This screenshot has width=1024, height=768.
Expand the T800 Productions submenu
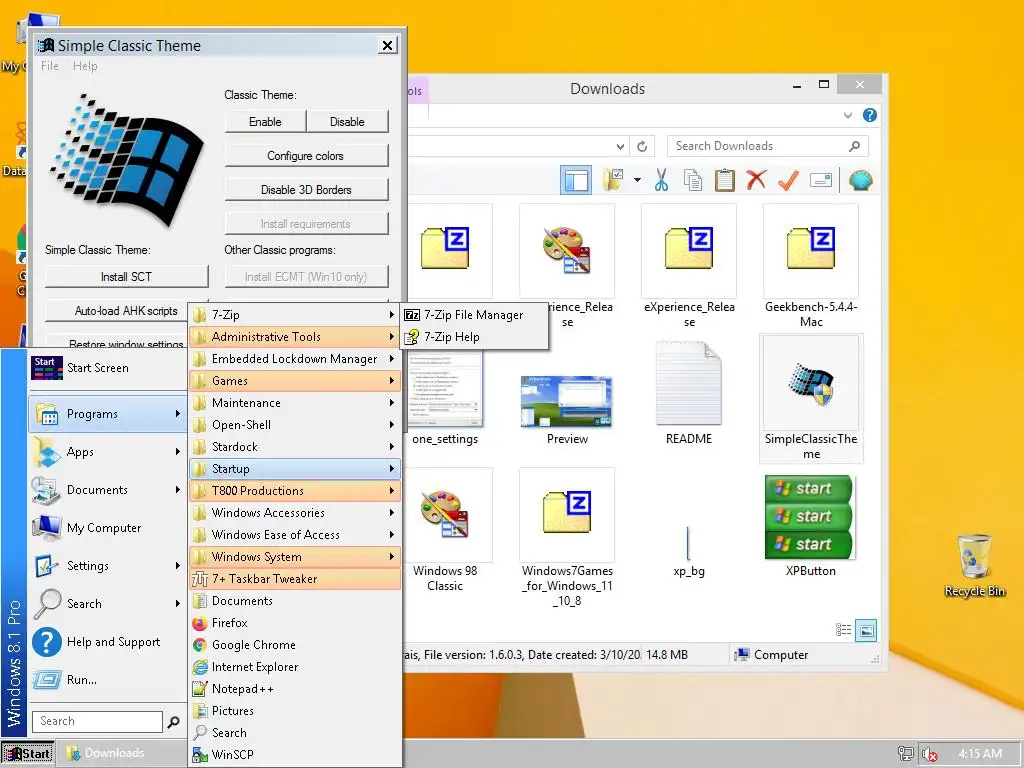coord(295,491)
